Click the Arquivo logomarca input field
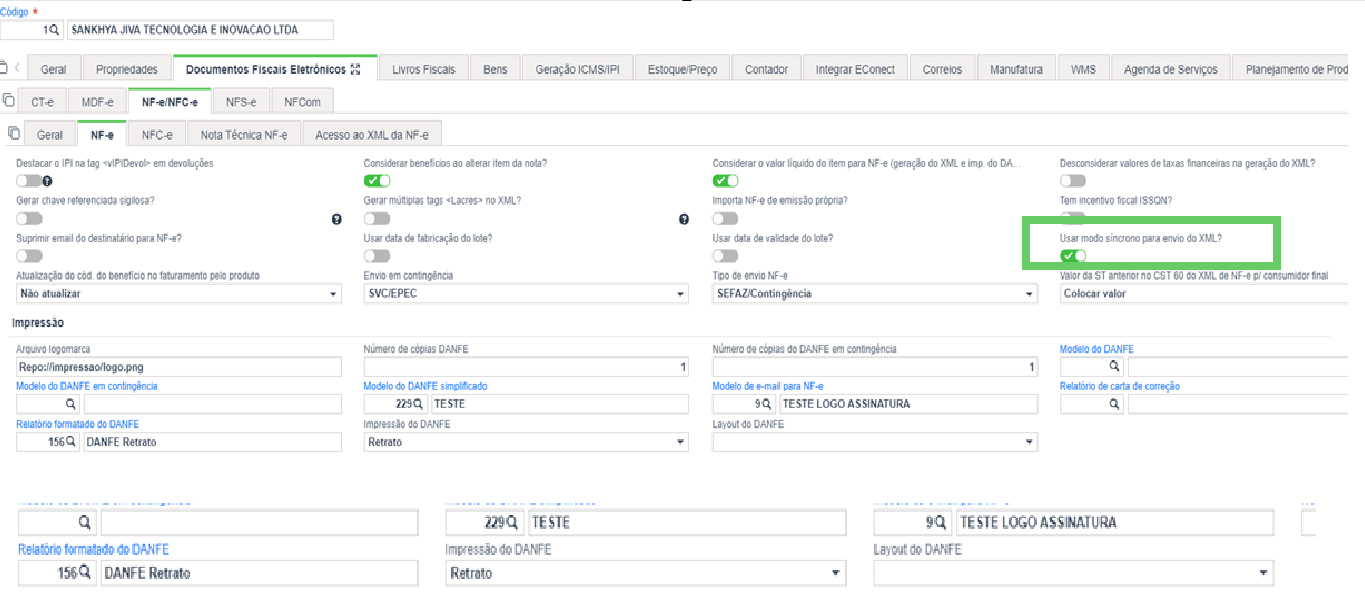 tap(179, 367)
